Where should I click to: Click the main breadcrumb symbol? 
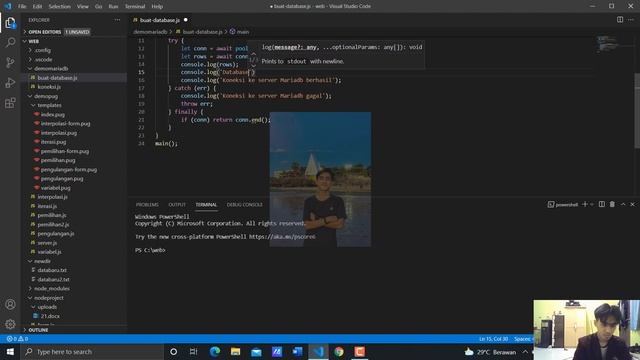(x=240, y=32)
